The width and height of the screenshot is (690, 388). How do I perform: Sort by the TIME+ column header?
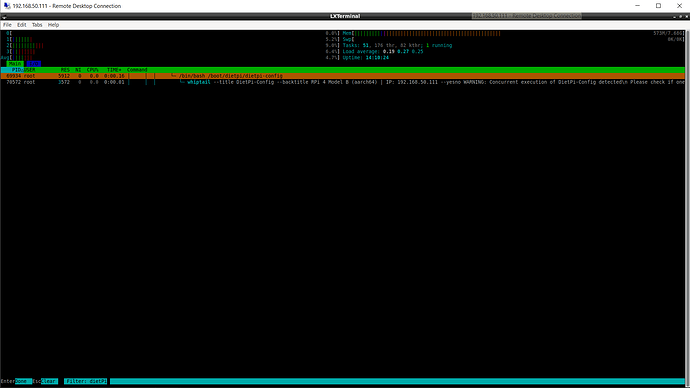(x=114, y=70)
